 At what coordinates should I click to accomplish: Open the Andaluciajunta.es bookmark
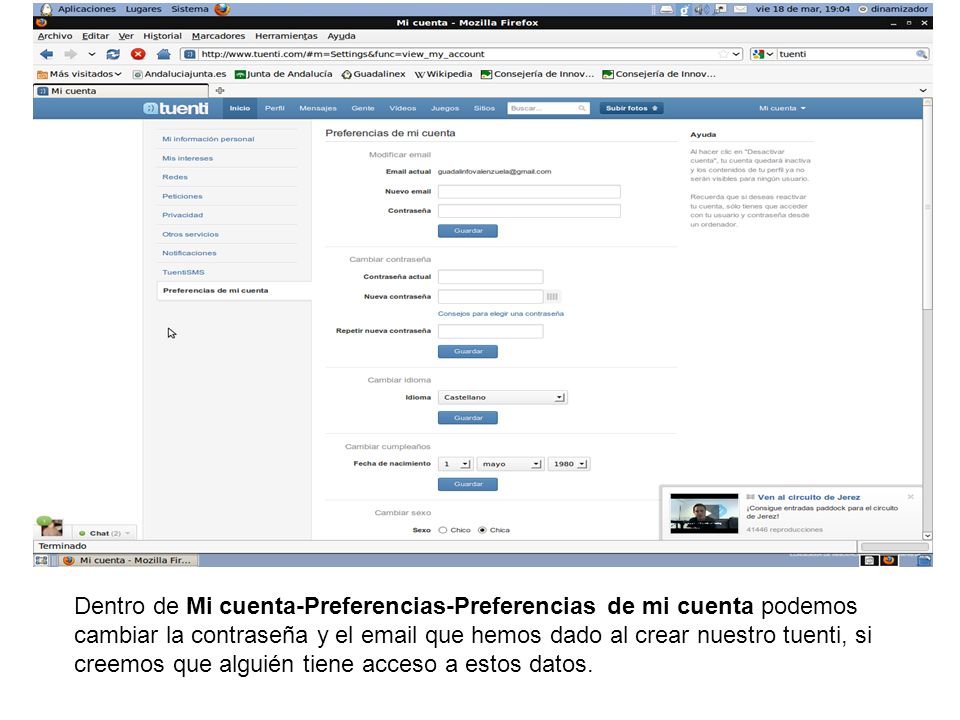point(179,74)
